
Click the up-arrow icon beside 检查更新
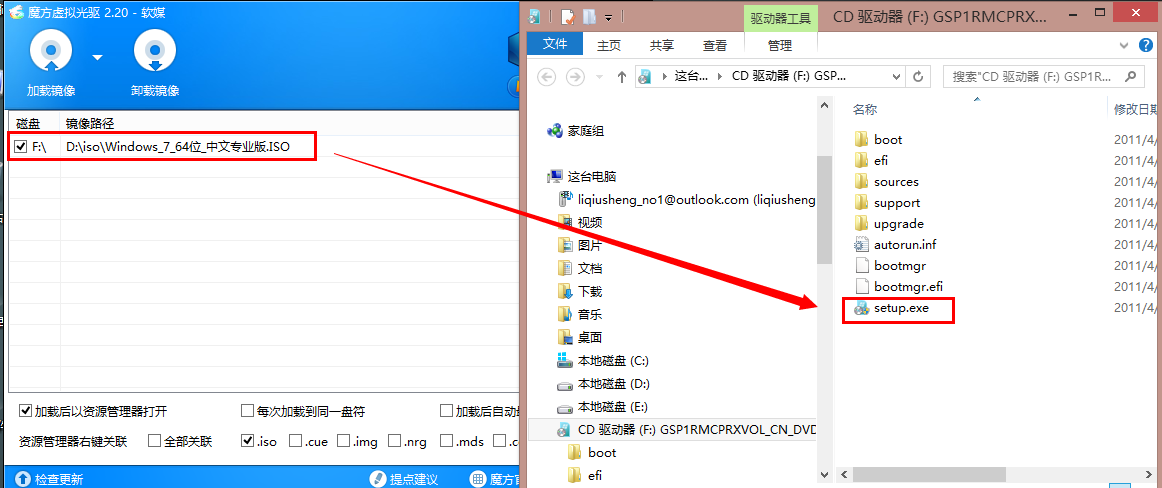click(x=23, y=479)
